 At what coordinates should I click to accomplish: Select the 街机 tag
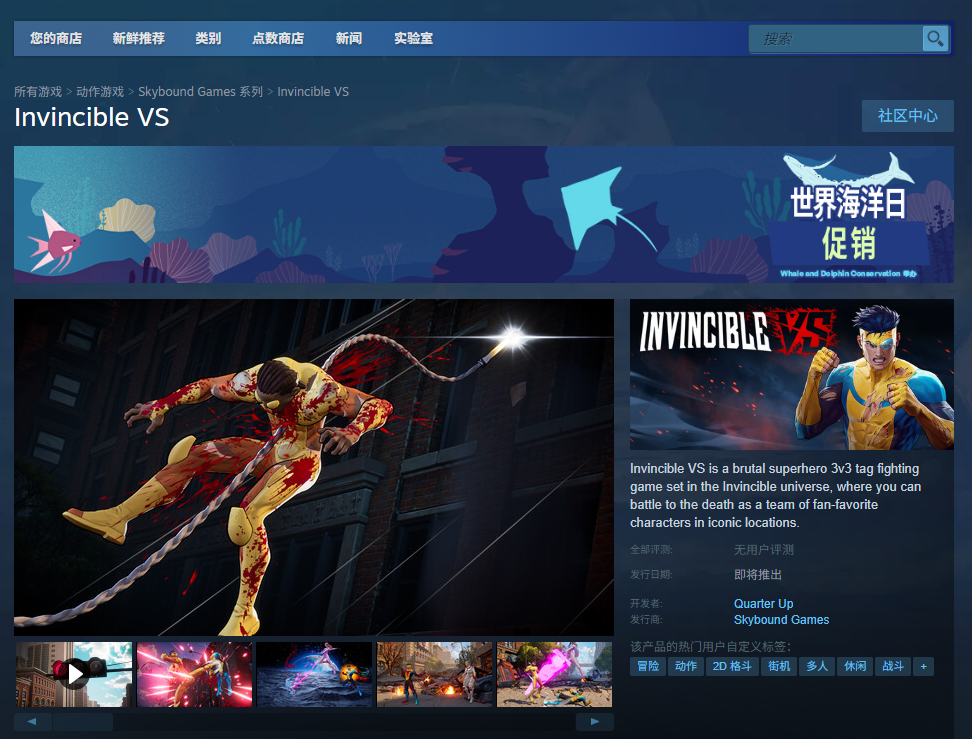[779, 666]
